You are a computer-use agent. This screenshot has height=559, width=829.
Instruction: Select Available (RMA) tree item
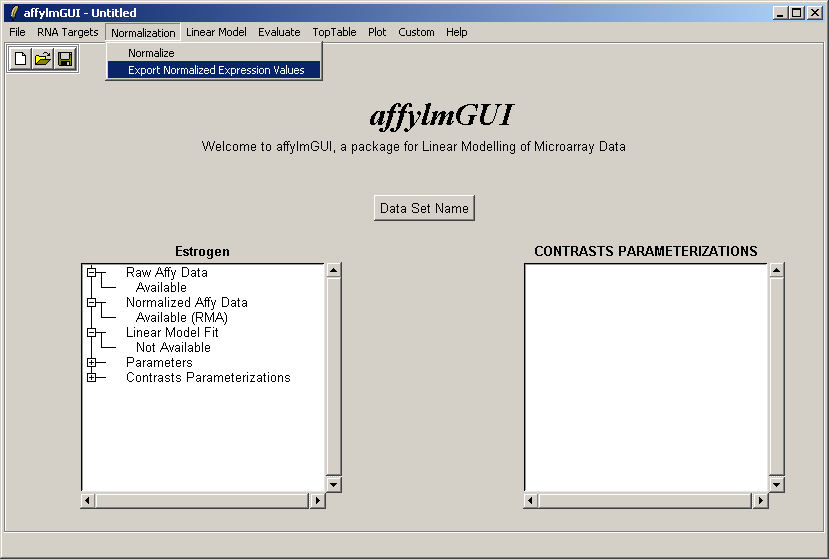181,318
